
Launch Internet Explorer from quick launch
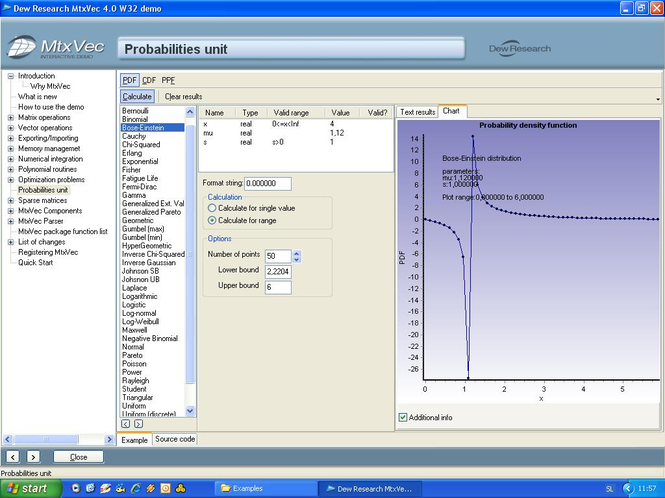coord(136,488)
